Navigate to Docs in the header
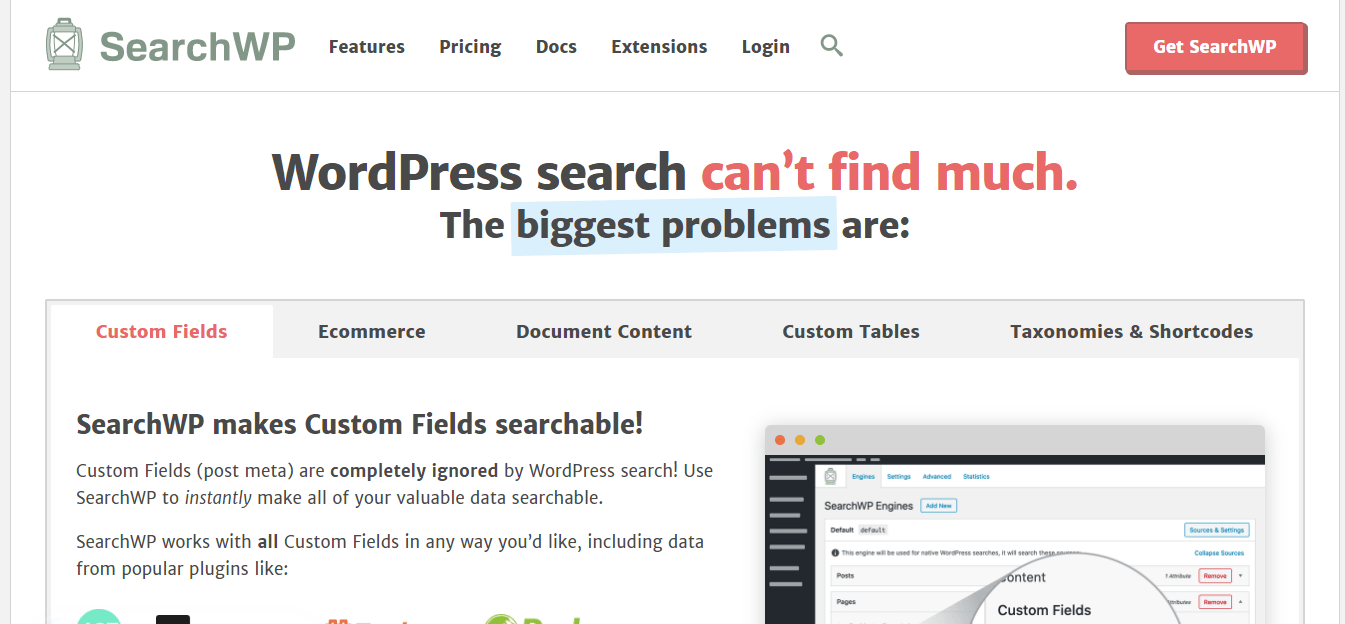Screen dimensions: 1345x624 (x=556, y=47)
